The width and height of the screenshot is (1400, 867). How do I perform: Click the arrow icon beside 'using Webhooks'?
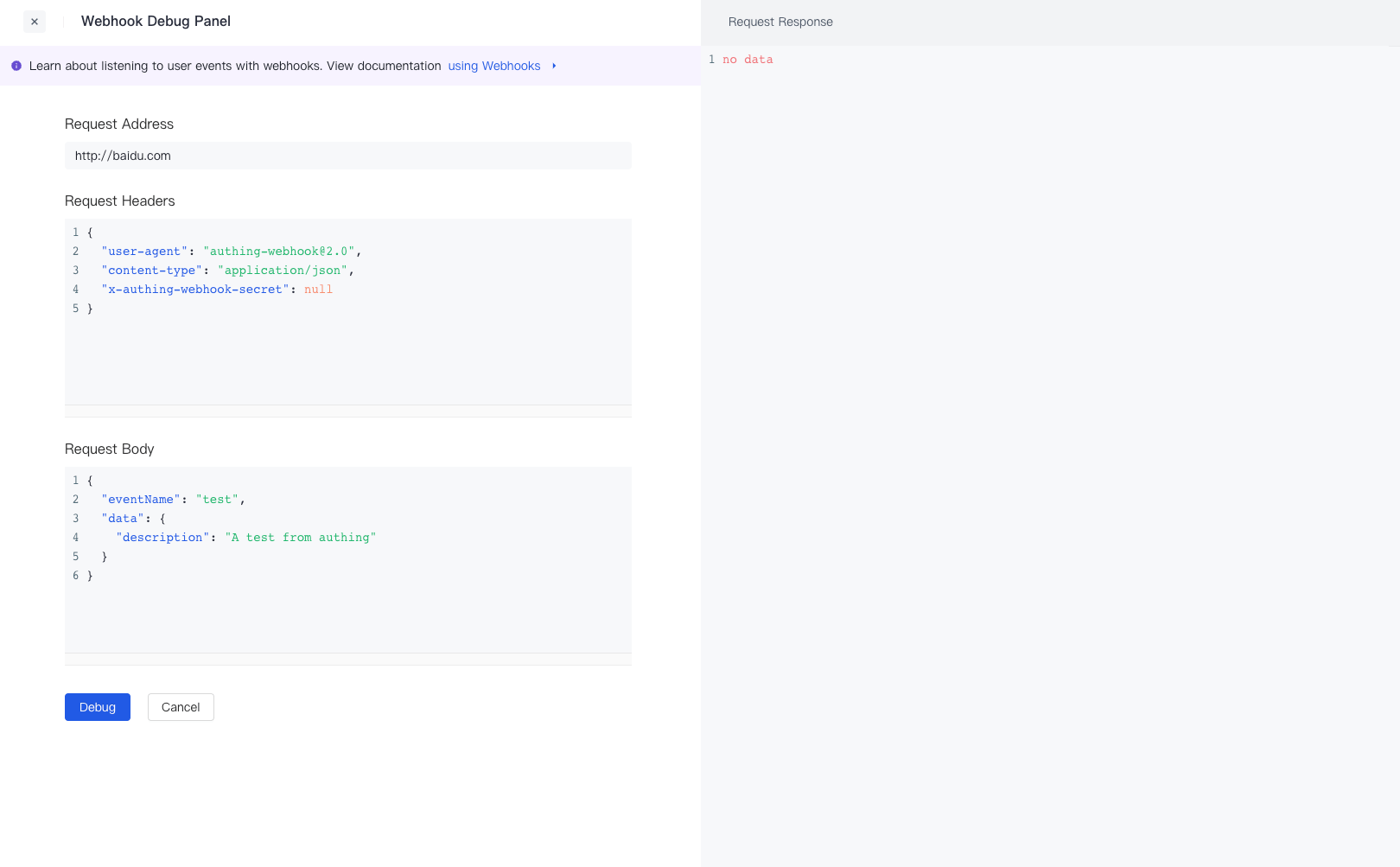click(554, 66)
